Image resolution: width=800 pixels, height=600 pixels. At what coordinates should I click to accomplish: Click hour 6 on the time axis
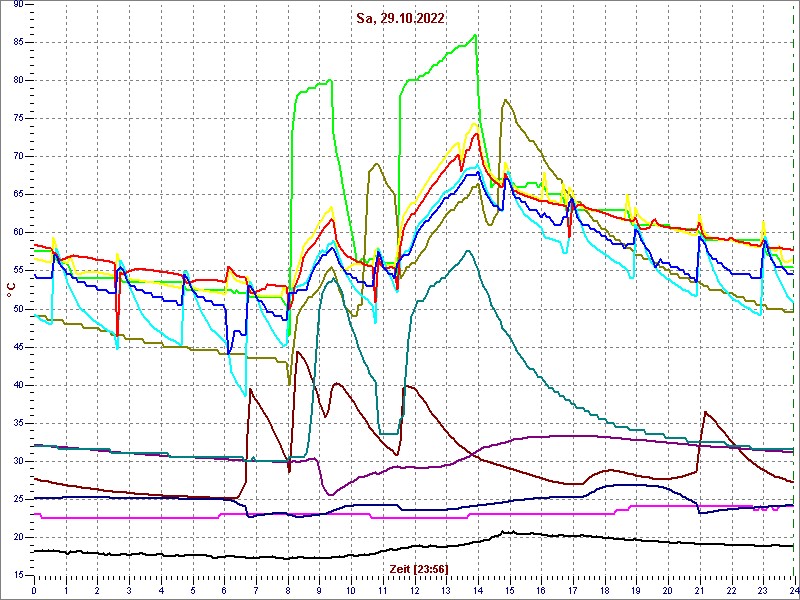(x=224, y=590)
